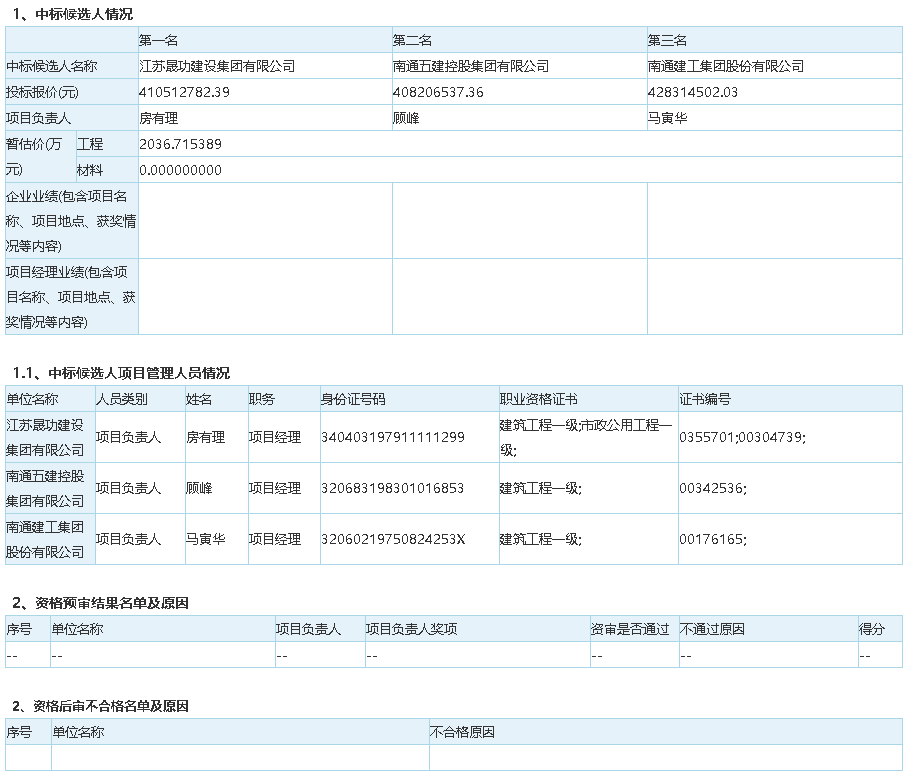Click the heading 1、中标候选人情况
The image size is (904, 778).
coord(73,14)
